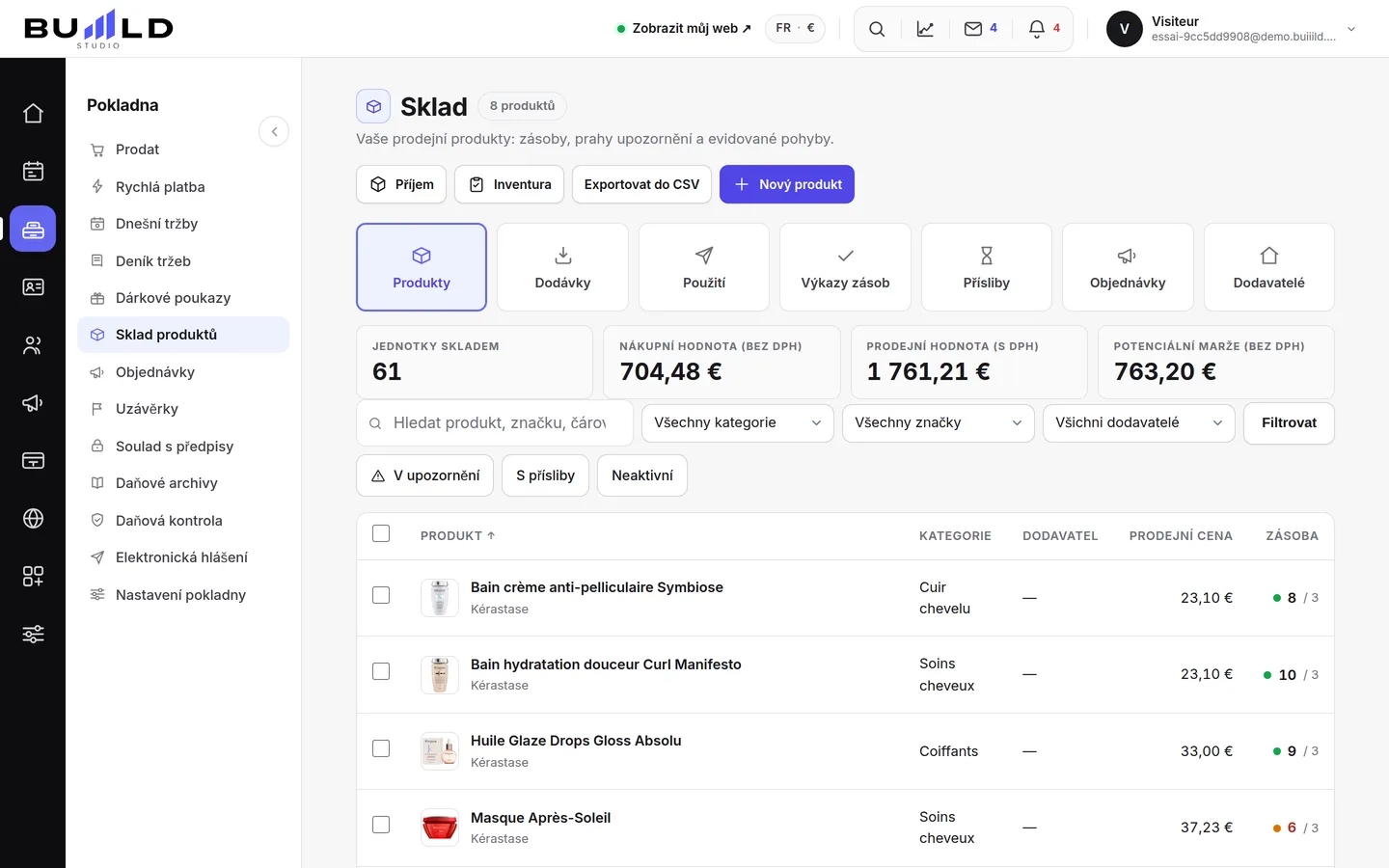Open the ID card icon in the sidebar

point(33,287)
